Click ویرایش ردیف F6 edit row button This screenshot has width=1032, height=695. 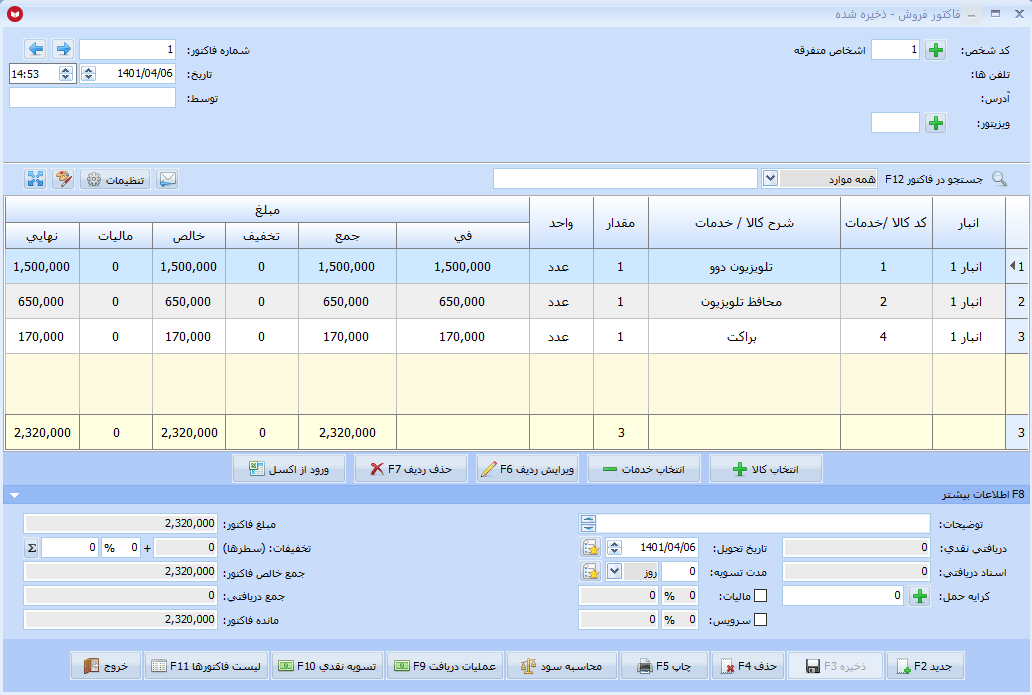coord(527,469)
